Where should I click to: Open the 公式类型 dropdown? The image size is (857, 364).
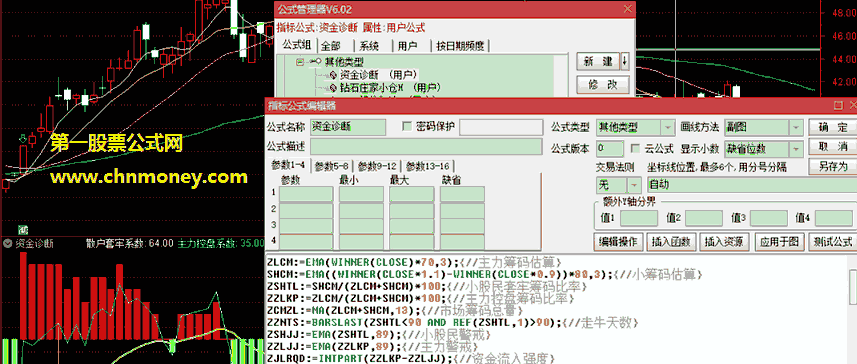click(668, 127)
